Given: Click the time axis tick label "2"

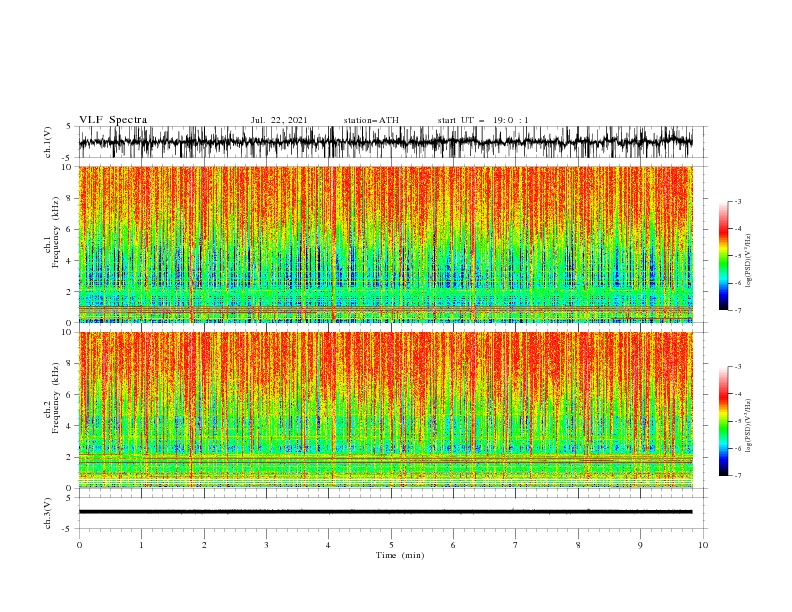Looking at the screenshot, I should click(204, 545).
